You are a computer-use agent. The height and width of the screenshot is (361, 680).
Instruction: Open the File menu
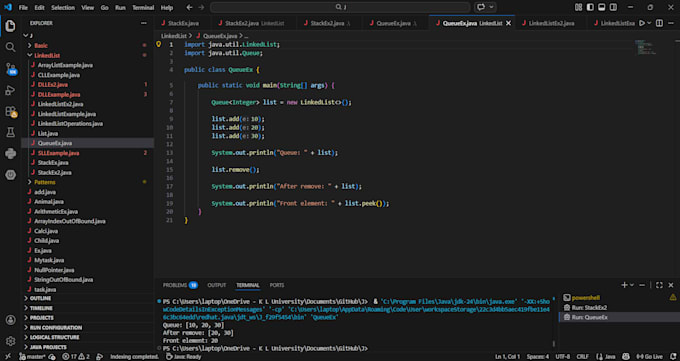[23, 8]
